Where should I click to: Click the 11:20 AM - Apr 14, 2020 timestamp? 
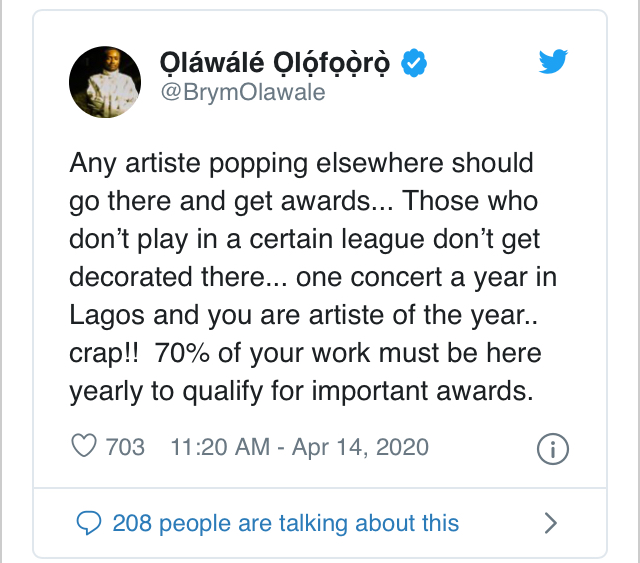click(300, 446)
